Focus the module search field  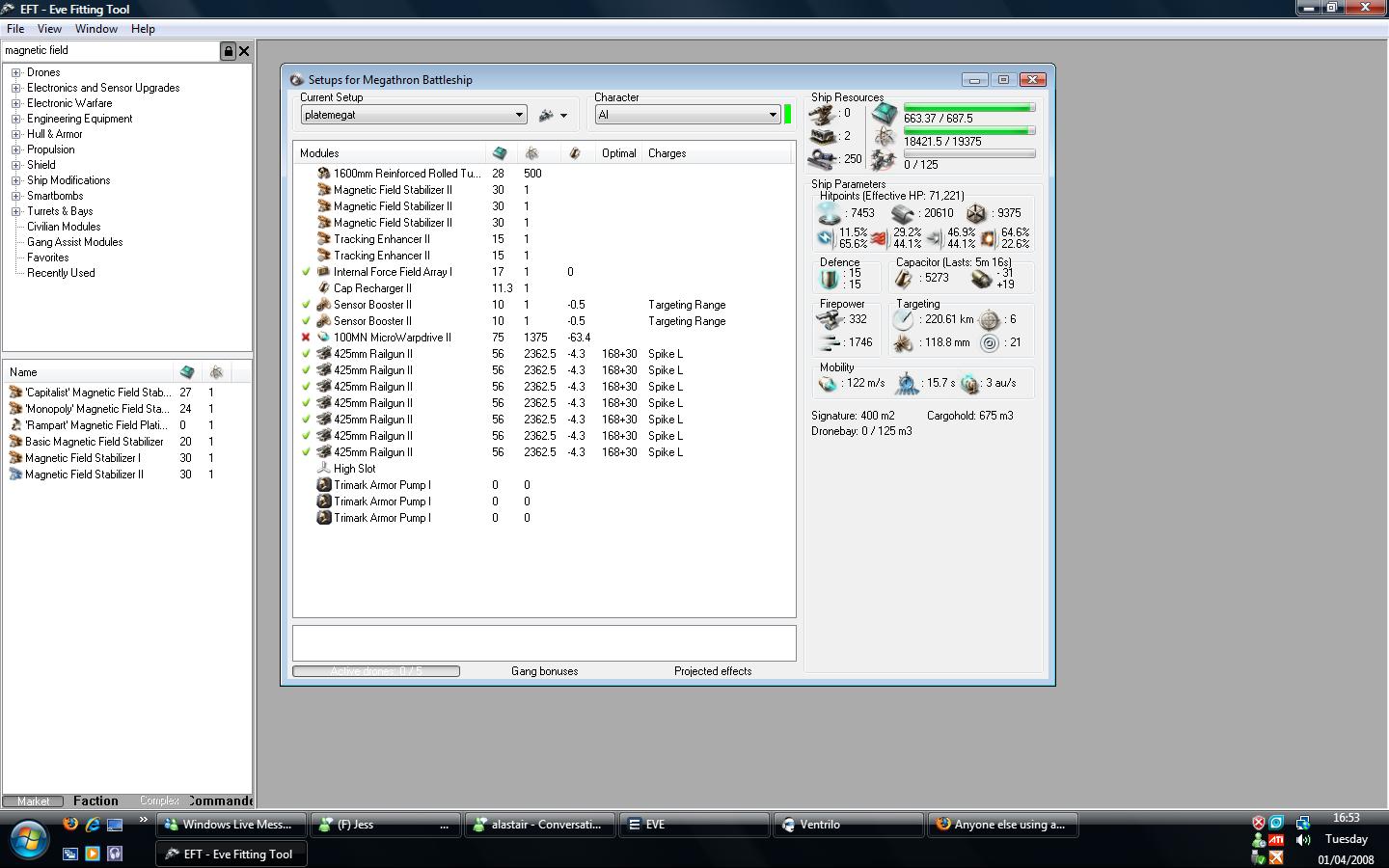click(x=111, y=51)
